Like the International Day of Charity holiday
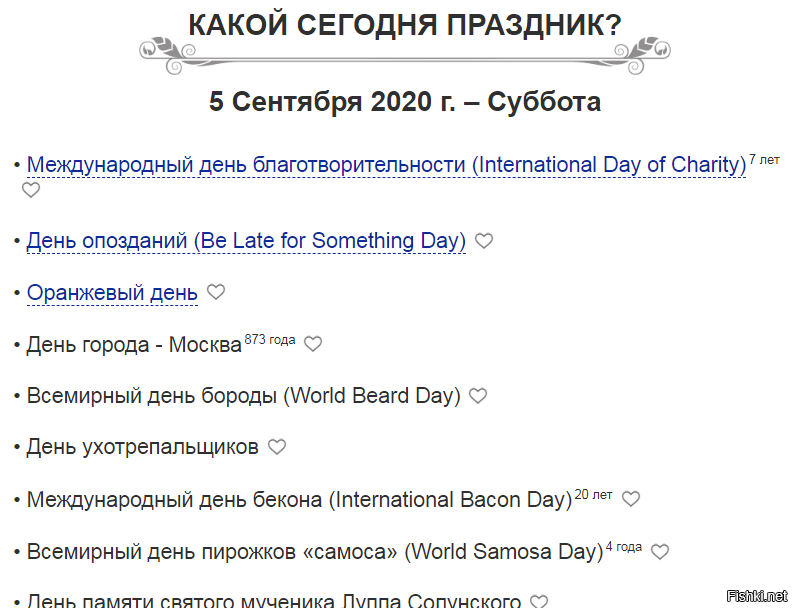793x608 pixels. click(x=31, y=190)
